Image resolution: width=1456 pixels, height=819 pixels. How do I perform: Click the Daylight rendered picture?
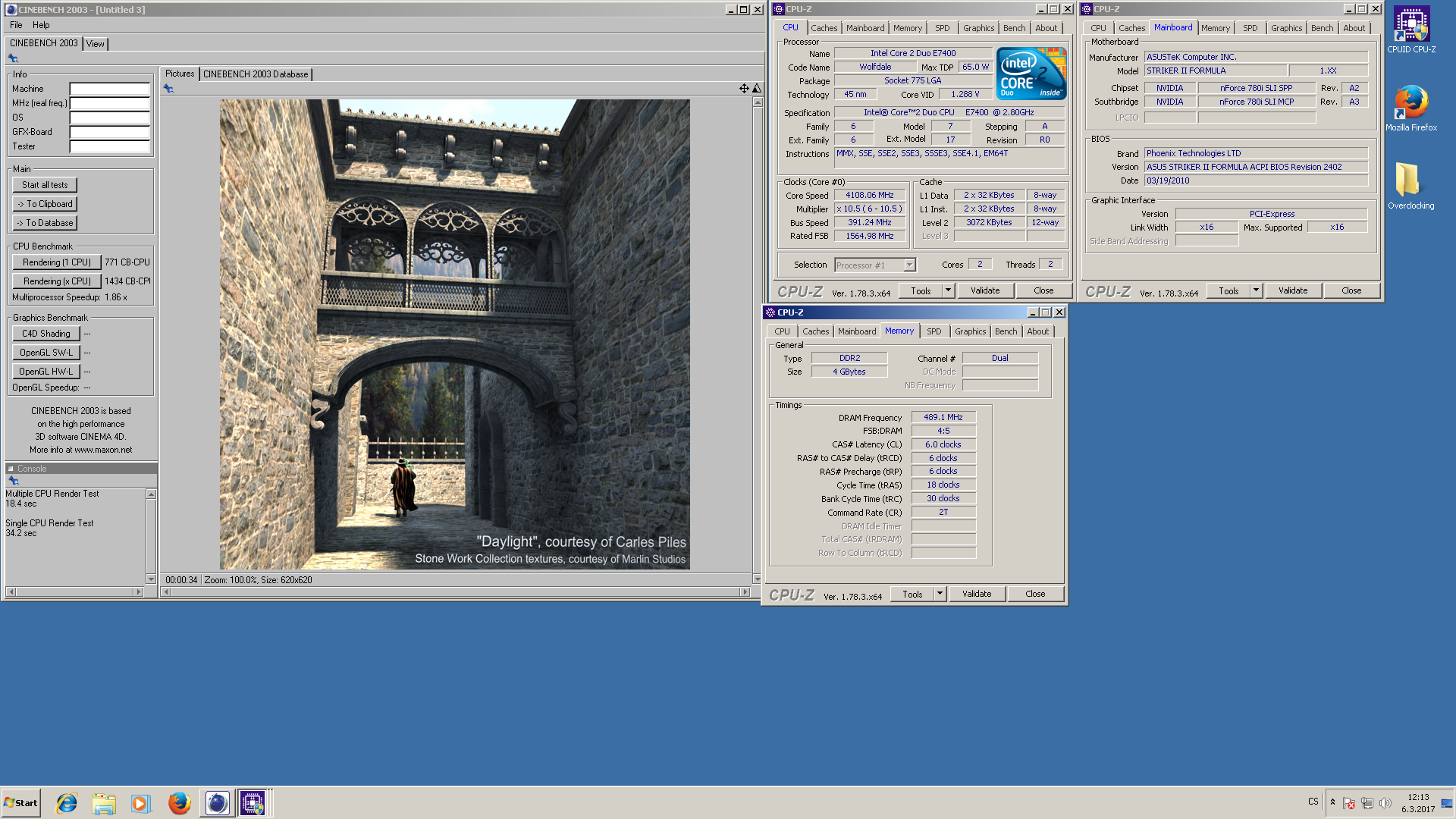pos(454,334)
